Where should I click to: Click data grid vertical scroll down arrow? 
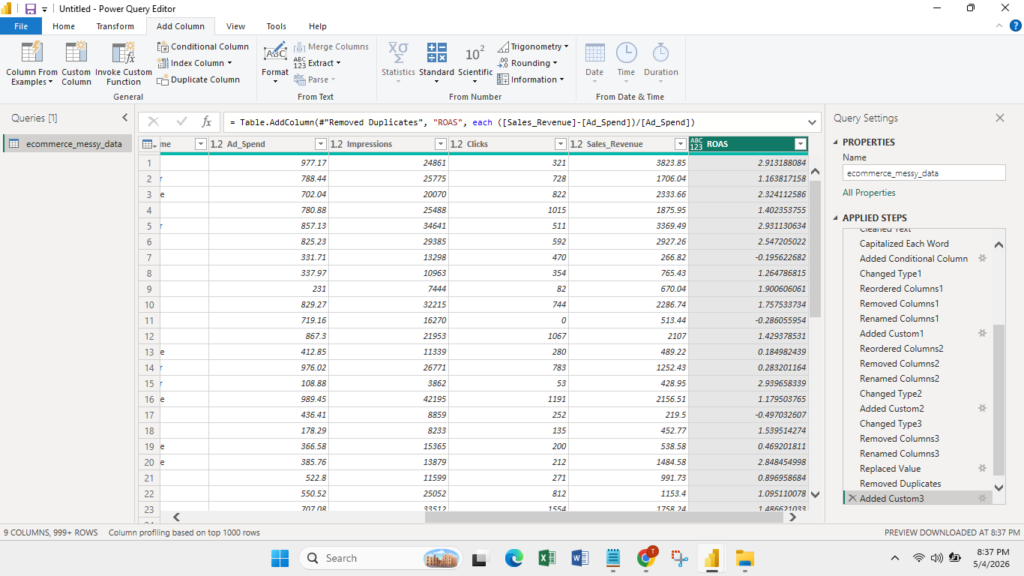point(815,494)
